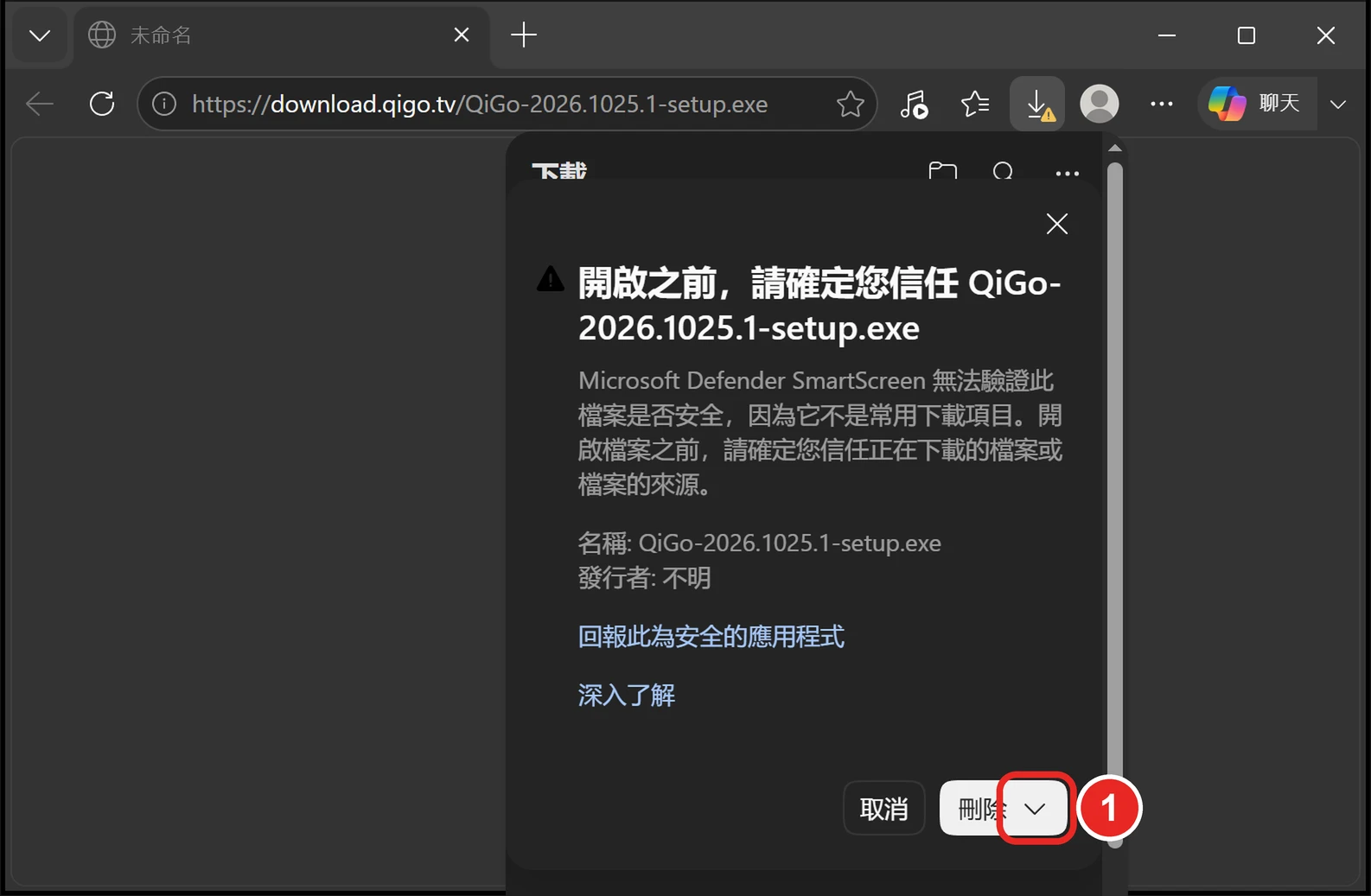Minimize the browser window

(1167, 35)
